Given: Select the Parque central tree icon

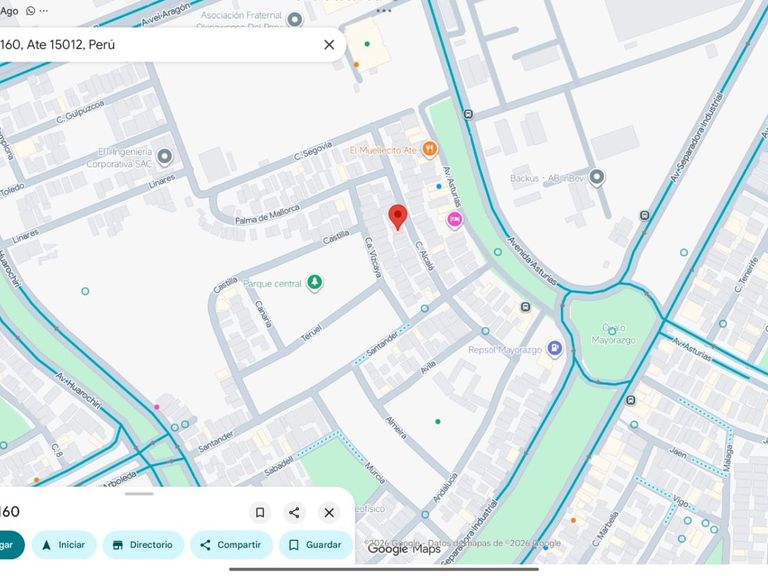Looking at the screenshot, I should 314,283.
